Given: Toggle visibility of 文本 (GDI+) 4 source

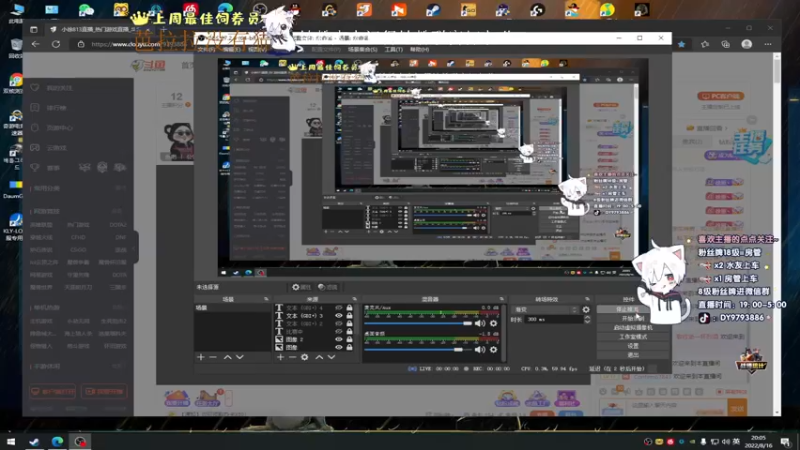Looking at the screenshot, I should 338,308.
